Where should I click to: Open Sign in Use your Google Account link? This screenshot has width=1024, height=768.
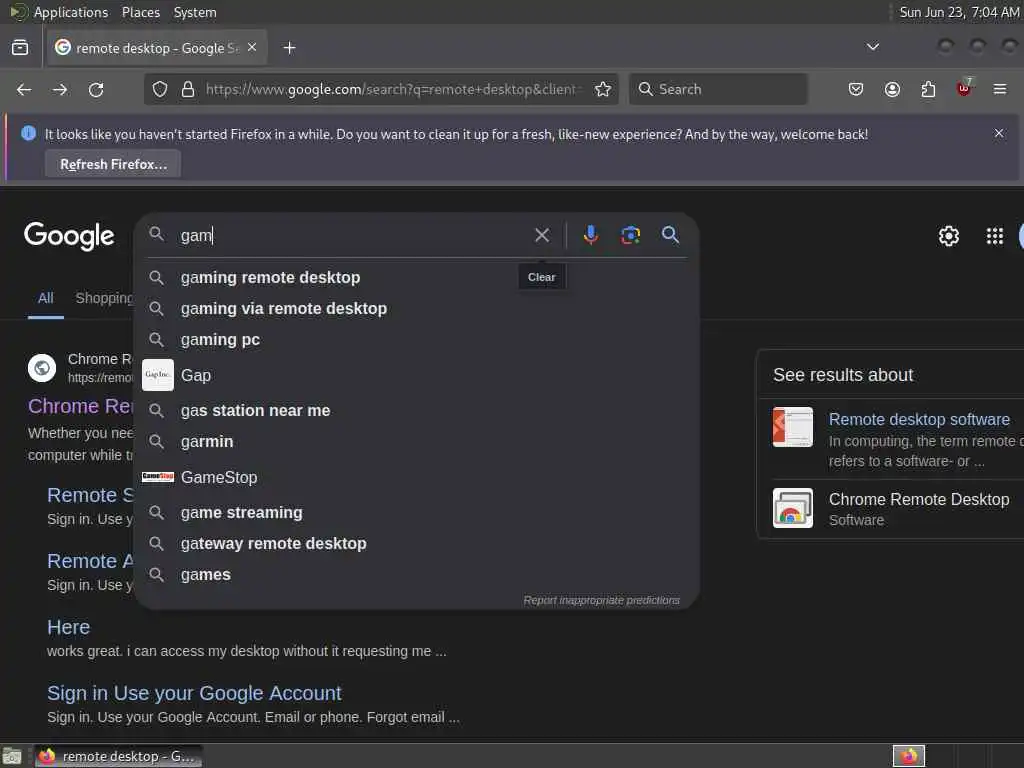click(194, 693)
